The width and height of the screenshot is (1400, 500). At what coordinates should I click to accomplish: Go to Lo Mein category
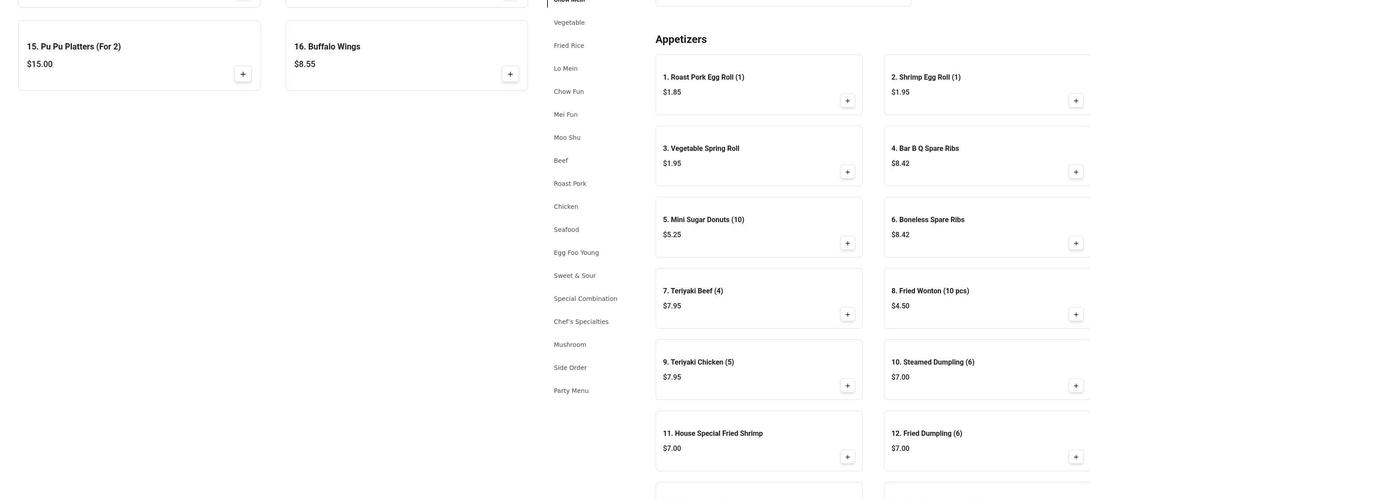(x=566, y=69)
